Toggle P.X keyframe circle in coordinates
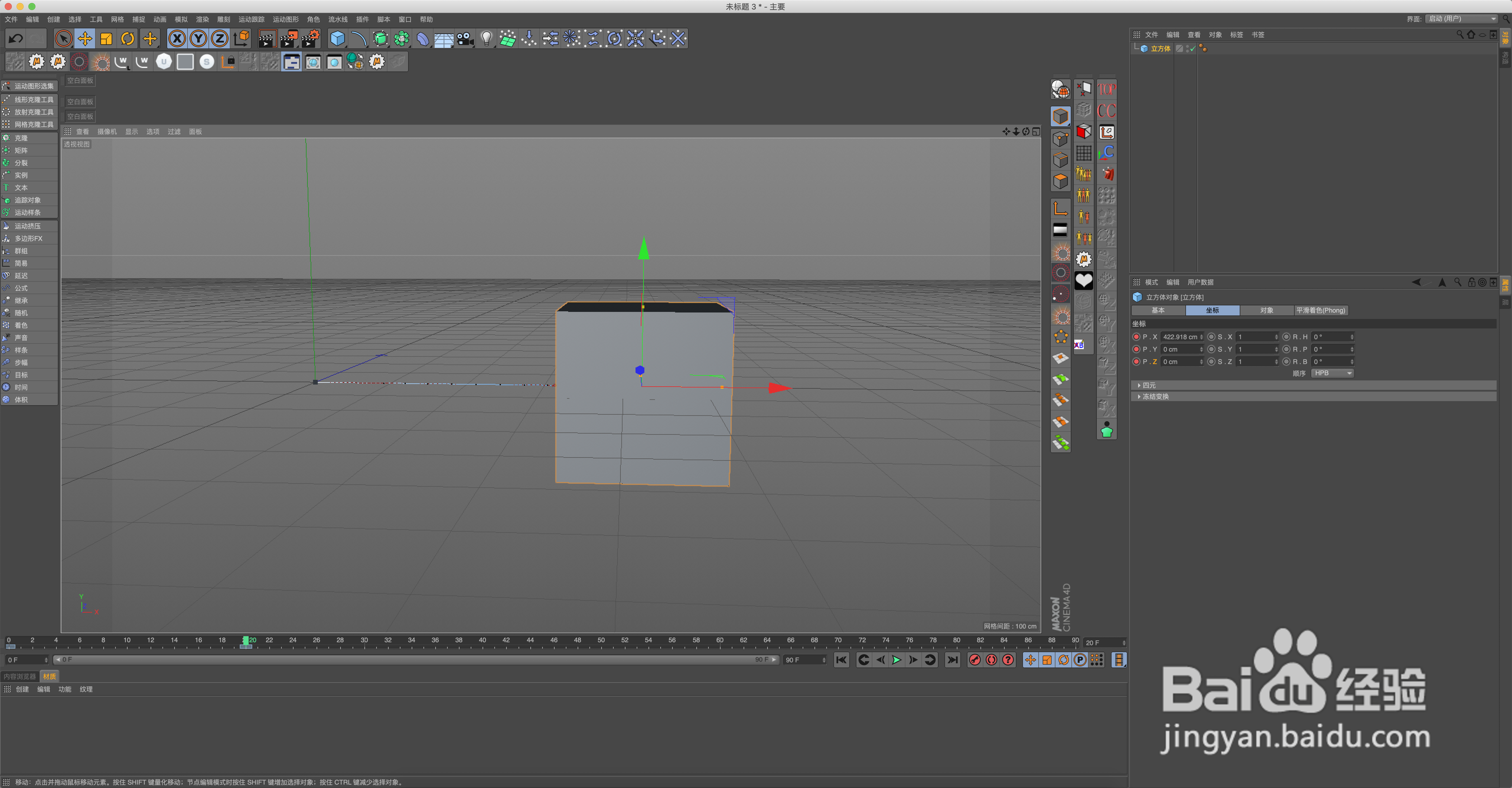 pyautogui.click(x=1136, y=337)
